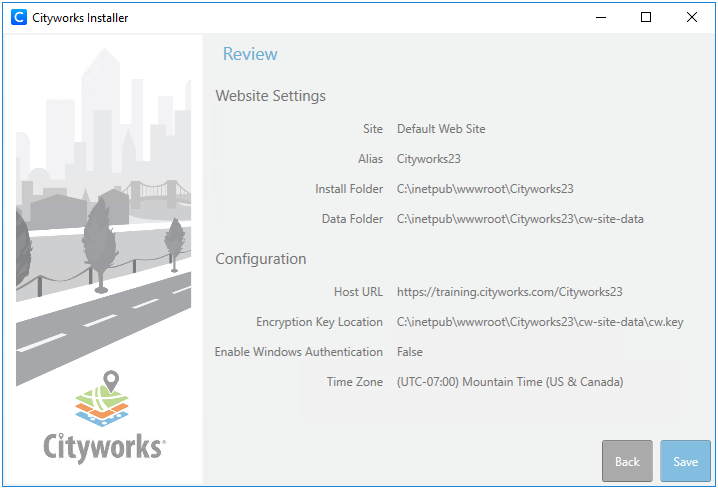Select the Default Web Site value
The height and width of the screenshot is (489, 718).
click(441, 129)
